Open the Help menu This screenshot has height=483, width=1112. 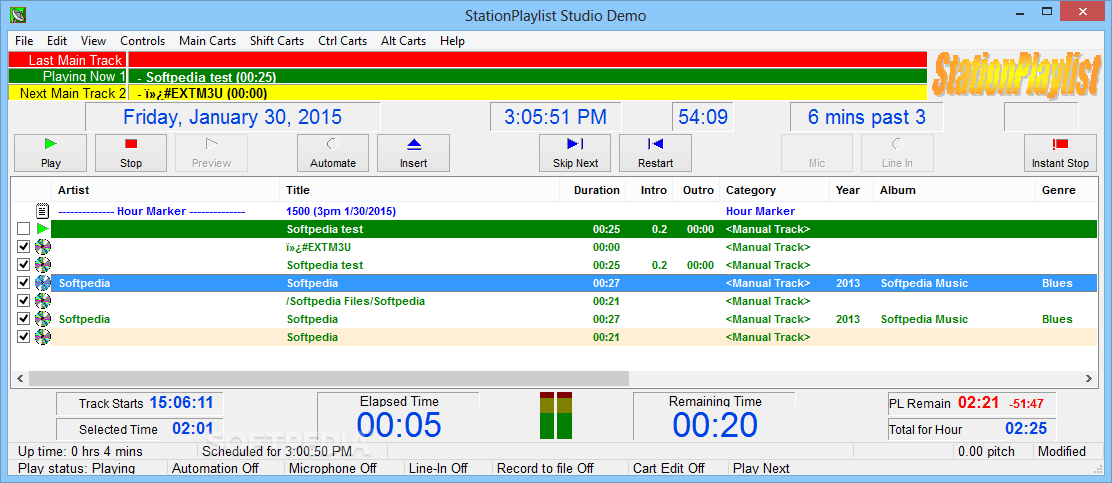tap(452, 41)
